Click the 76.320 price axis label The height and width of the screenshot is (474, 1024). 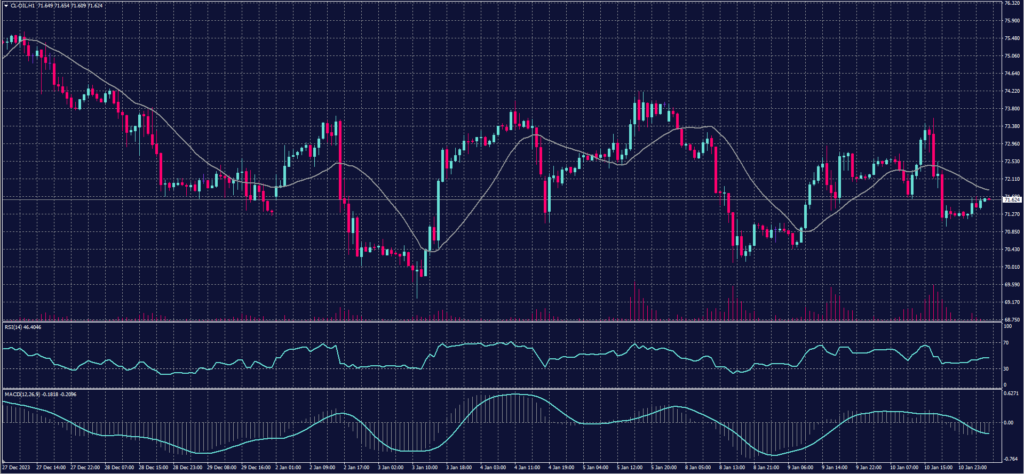point(1010,3)
